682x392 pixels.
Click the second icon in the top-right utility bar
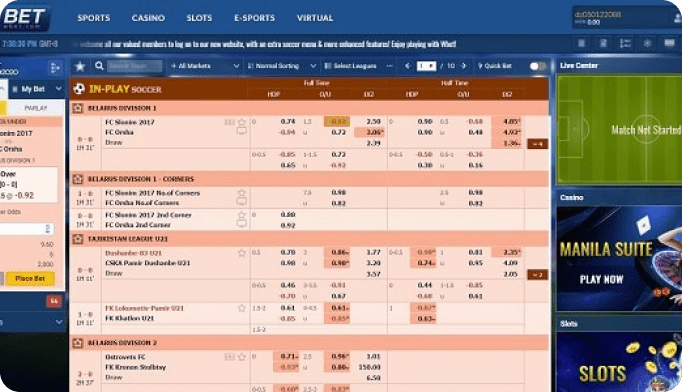click(603, 43)
